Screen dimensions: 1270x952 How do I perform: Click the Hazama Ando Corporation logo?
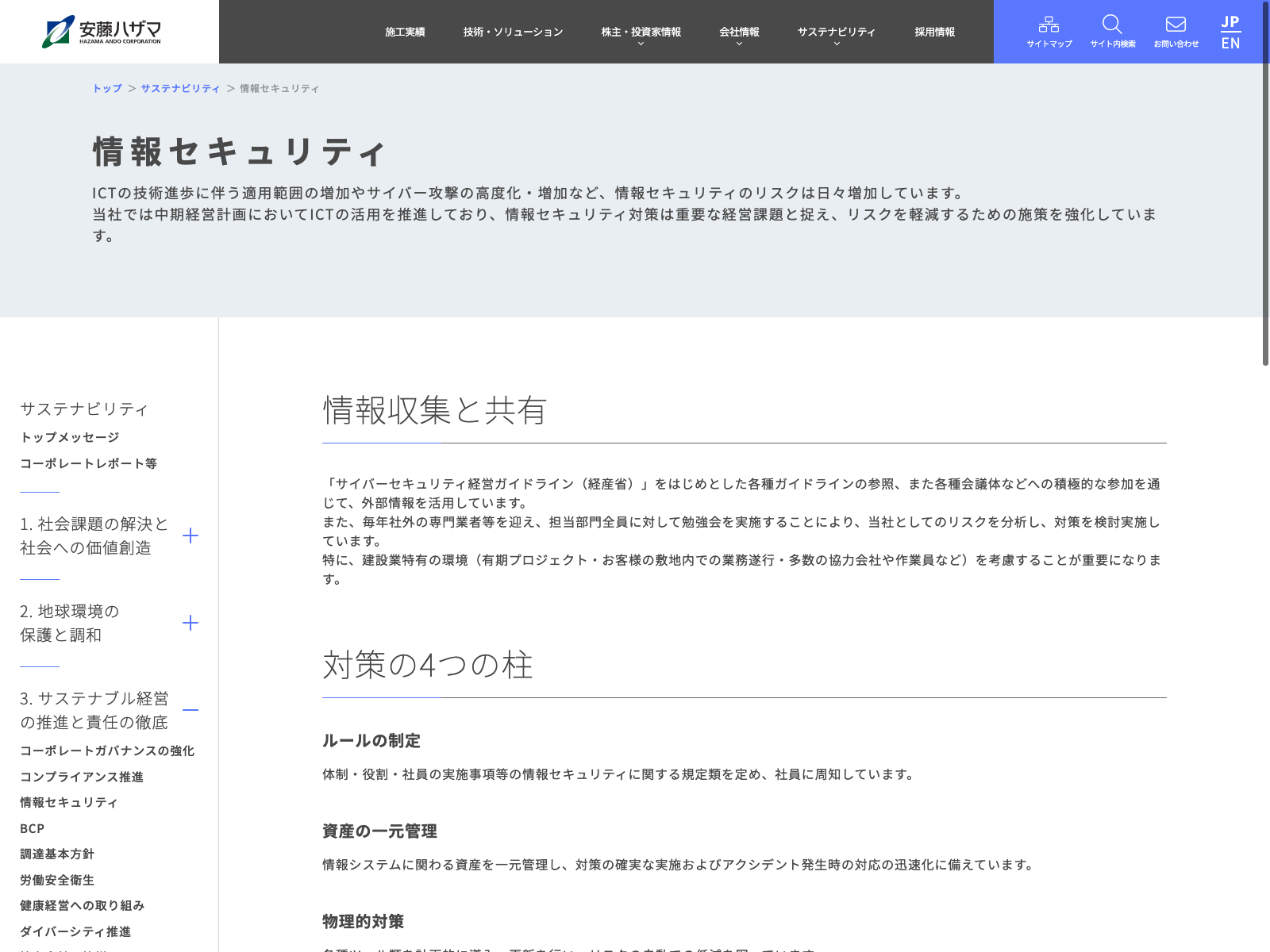102,32
